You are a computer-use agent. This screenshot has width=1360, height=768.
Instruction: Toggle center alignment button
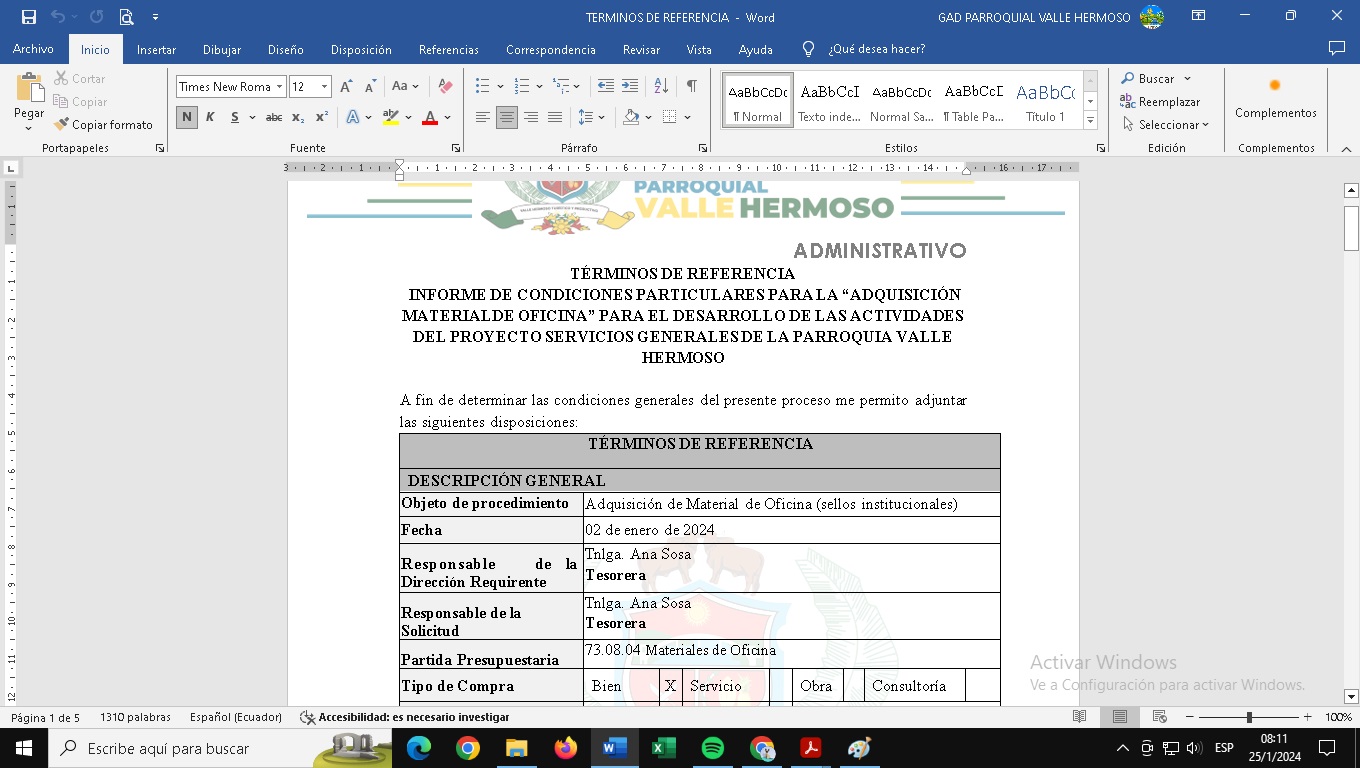[x=507, y=118]
